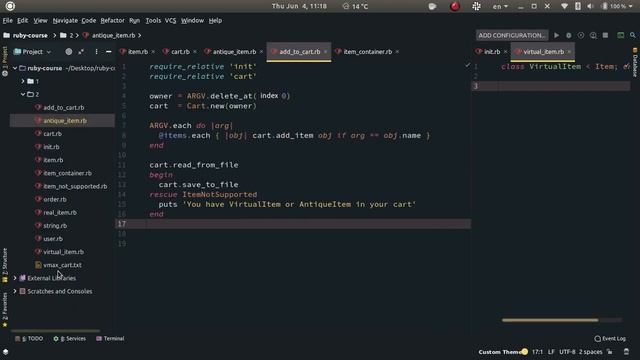This screenshot has height=360, width=640.
Task: Open the inspections profile icon at the status bar's right end
Action: click(x=627, y=351)
